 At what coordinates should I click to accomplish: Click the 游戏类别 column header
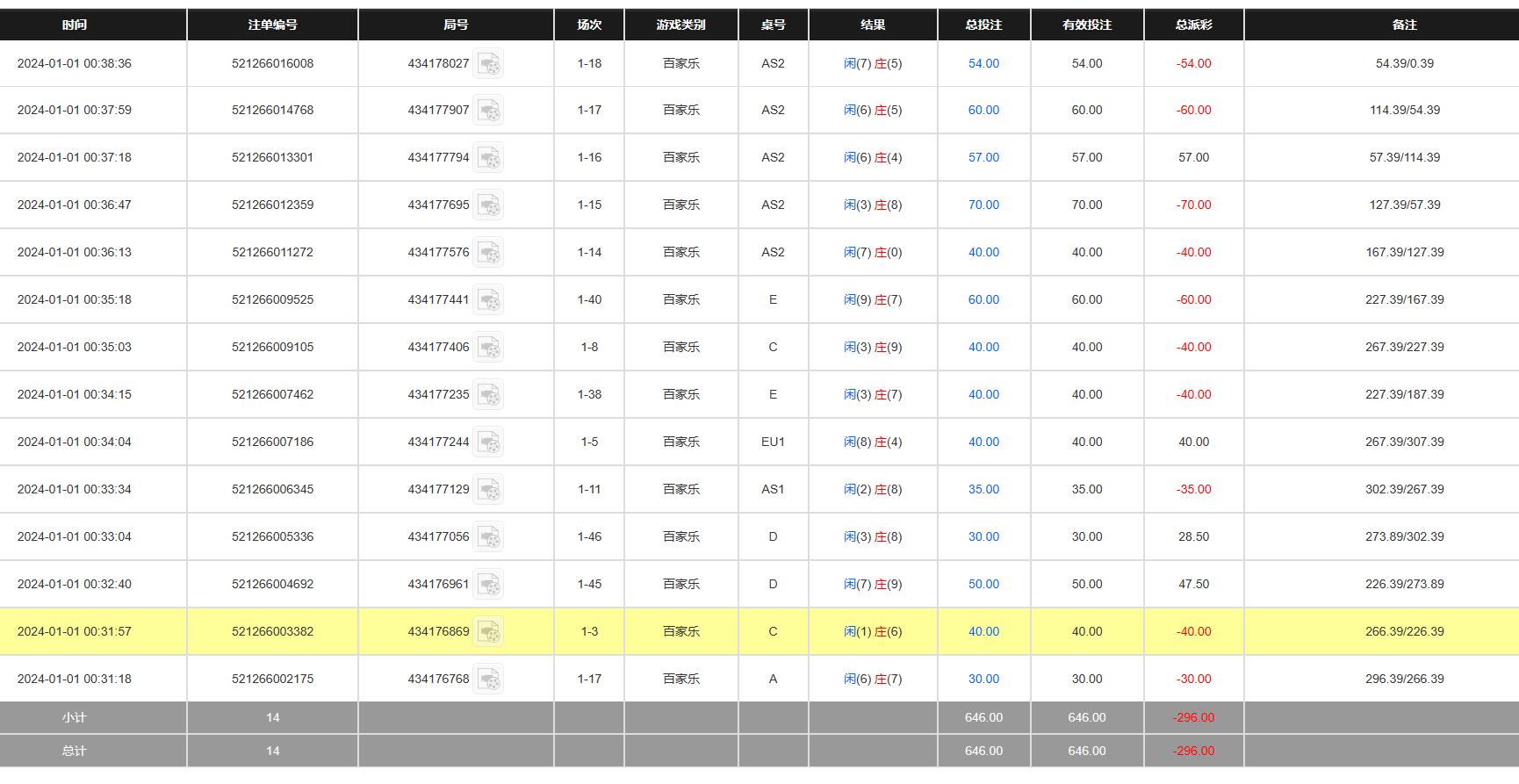click(x=681, y=25)
